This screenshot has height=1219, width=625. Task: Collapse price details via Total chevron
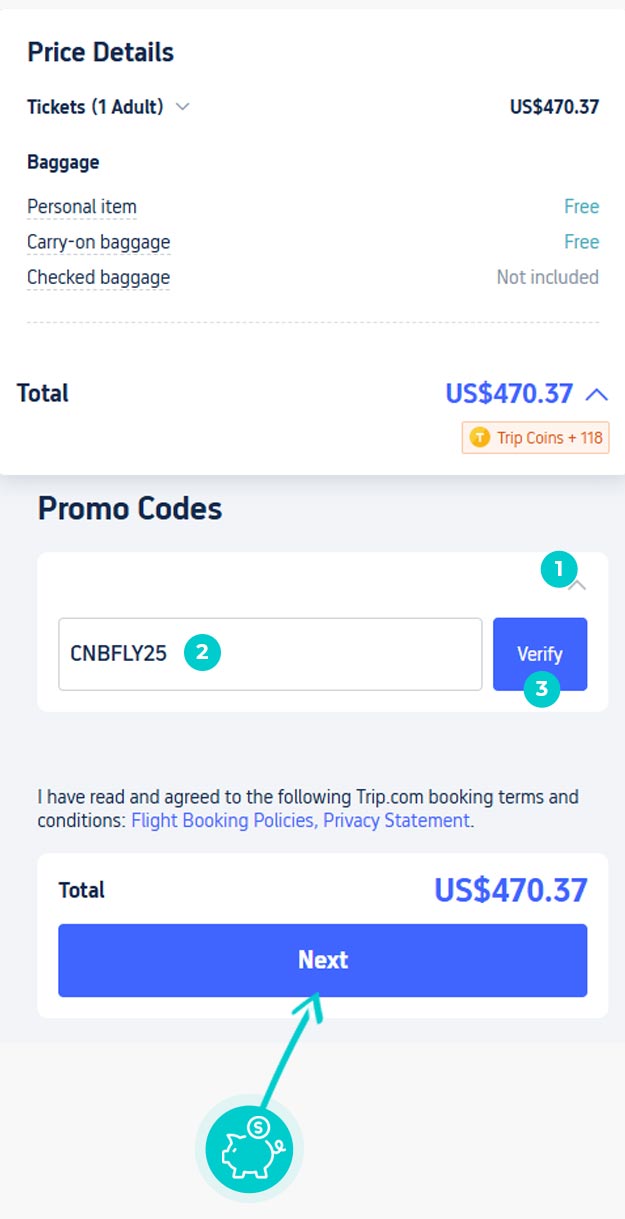click(x=596, y=394)
